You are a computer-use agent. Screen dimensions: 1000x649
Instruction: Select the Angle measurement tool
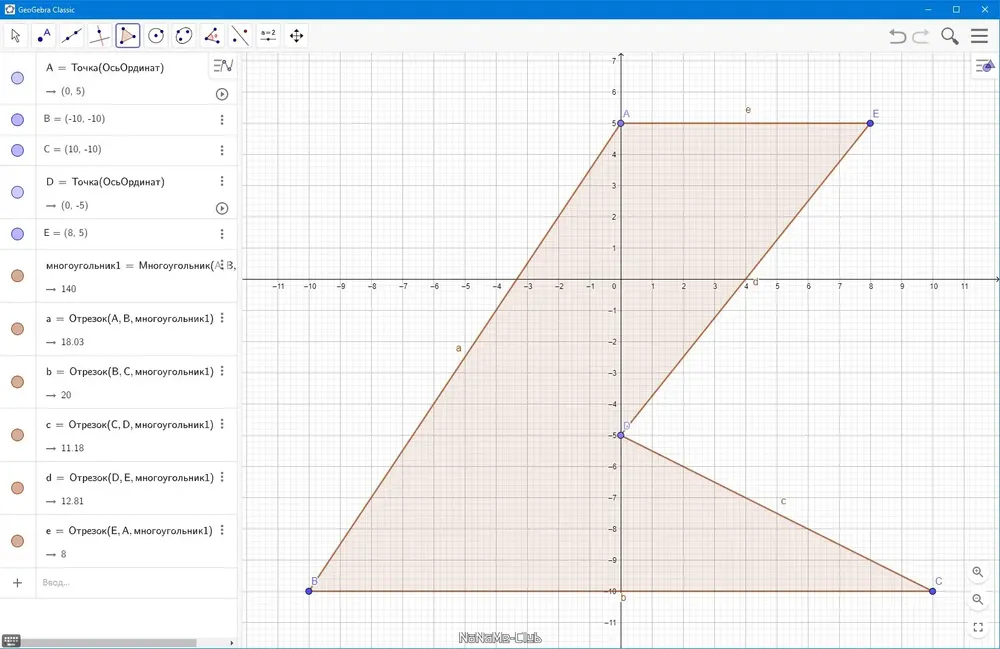click(212, 36)
